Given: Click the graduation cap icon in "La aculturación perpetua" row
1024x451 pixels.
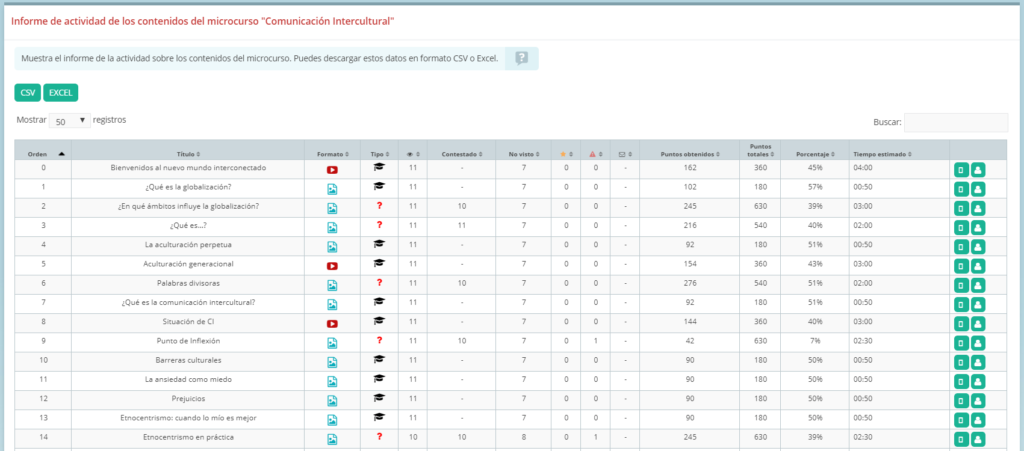Looking at the screenshot, I should pyautogui.click(x=379, y=244).
